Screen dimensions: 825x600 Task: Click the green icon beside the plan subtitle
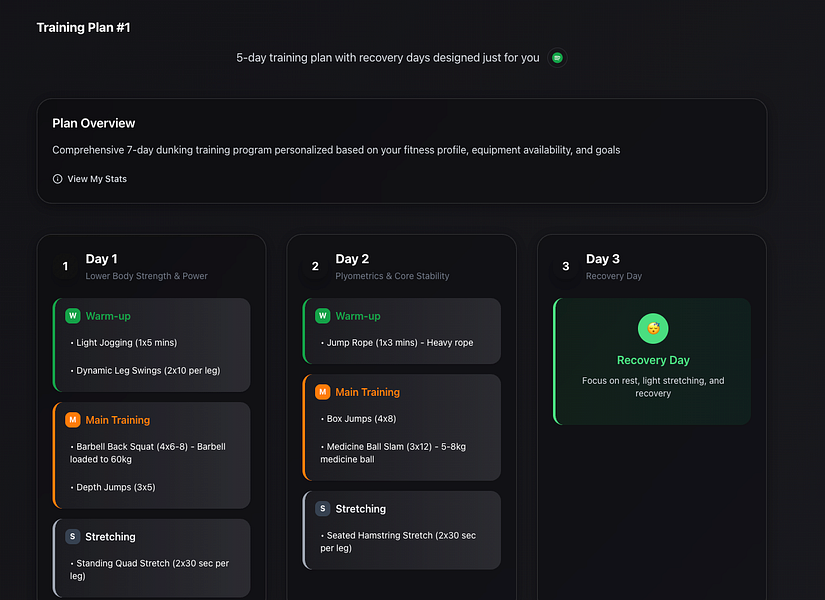click(558, 58)
